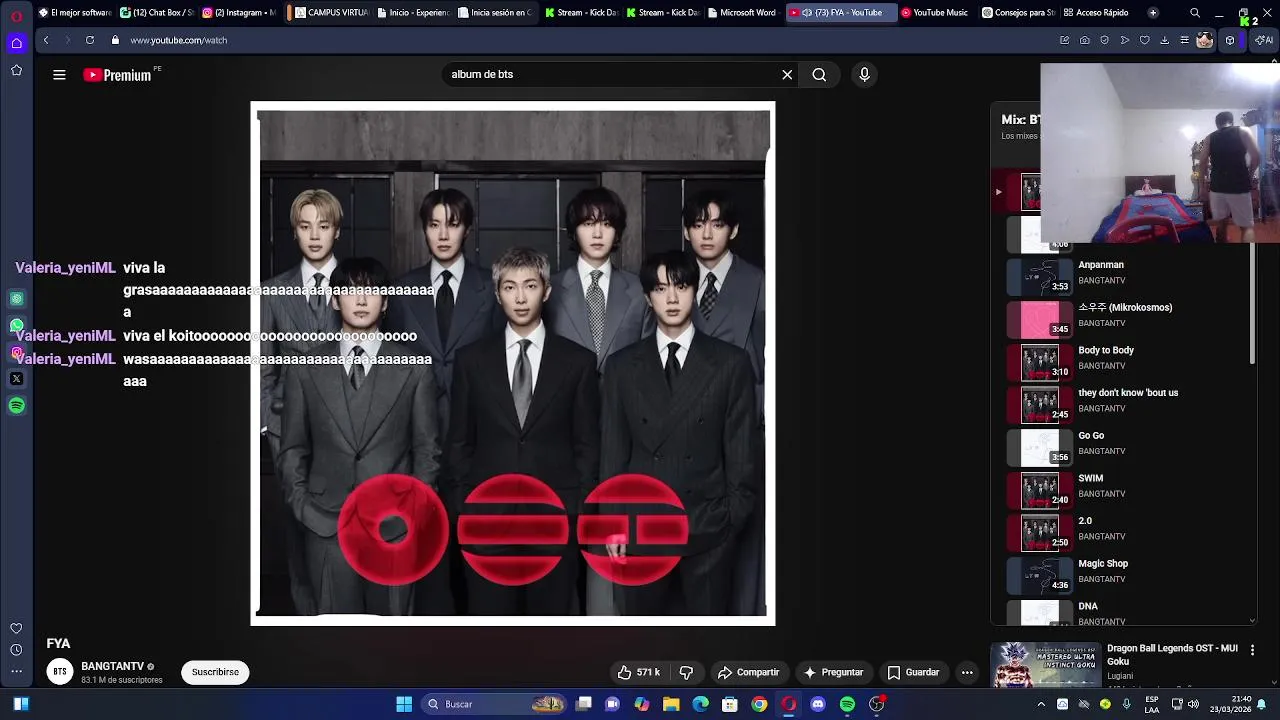
Task: Click the Preguntar button
Action: pyautogui.click(x=833, y=673)
